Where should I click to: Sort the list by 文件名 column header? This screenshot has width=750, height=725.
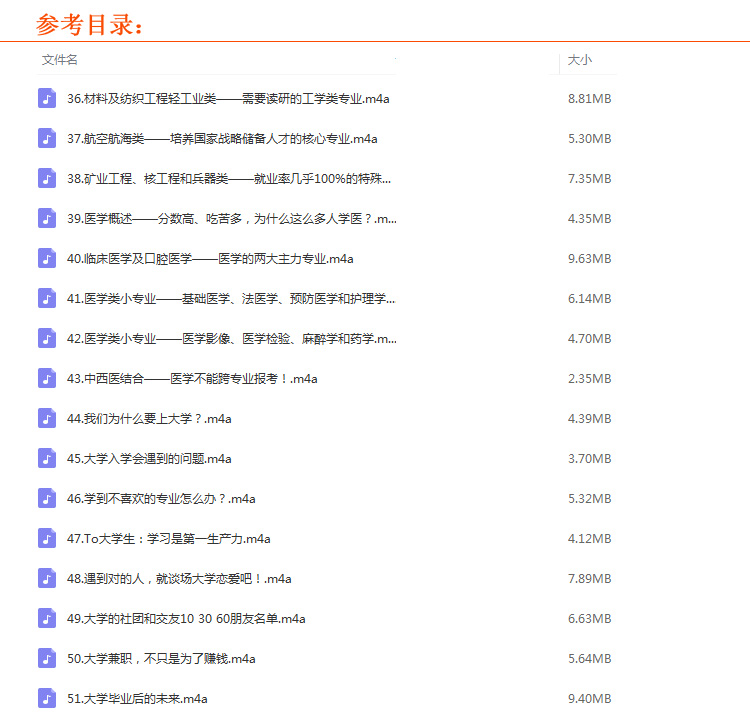click(60, 60)
